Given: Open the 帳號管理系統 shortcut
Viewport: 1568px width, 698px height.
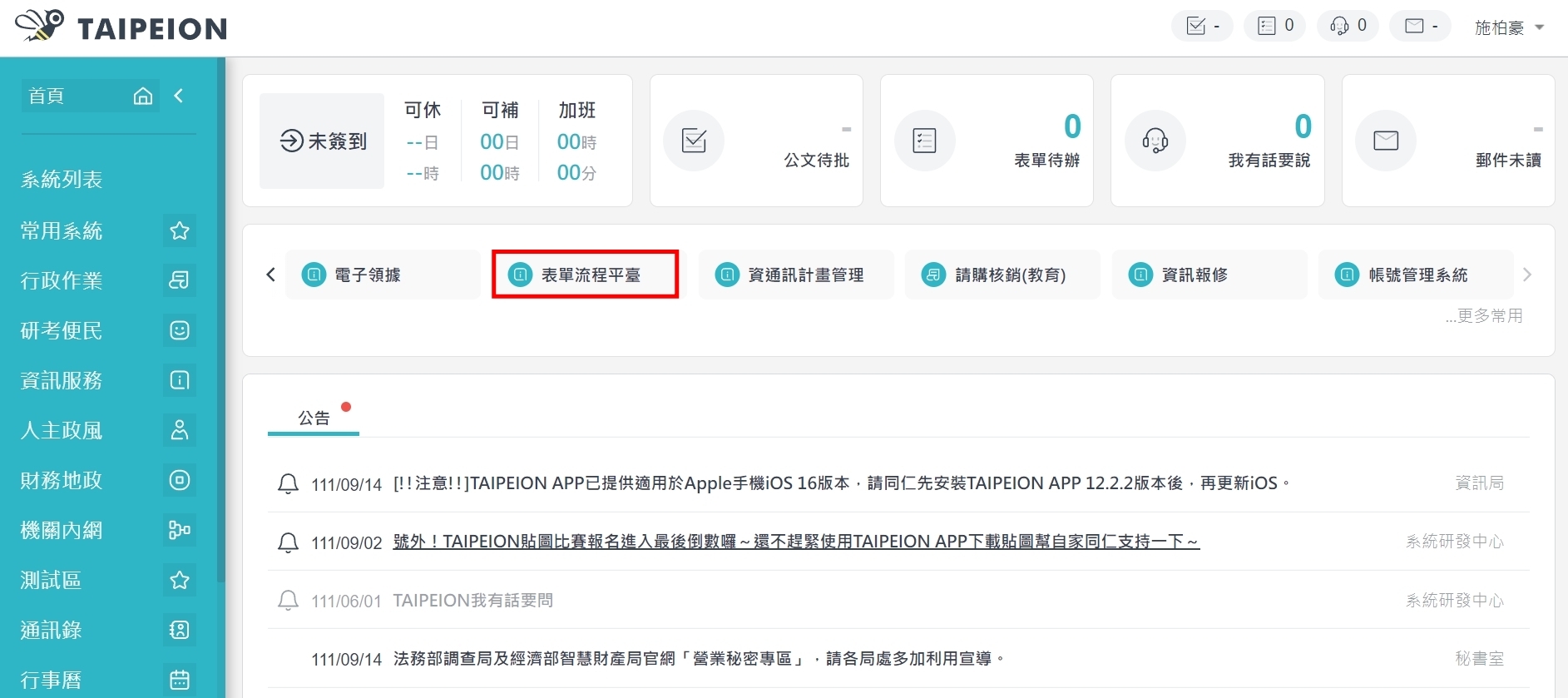Looking at the screenshot, I should coord(1416,275).
